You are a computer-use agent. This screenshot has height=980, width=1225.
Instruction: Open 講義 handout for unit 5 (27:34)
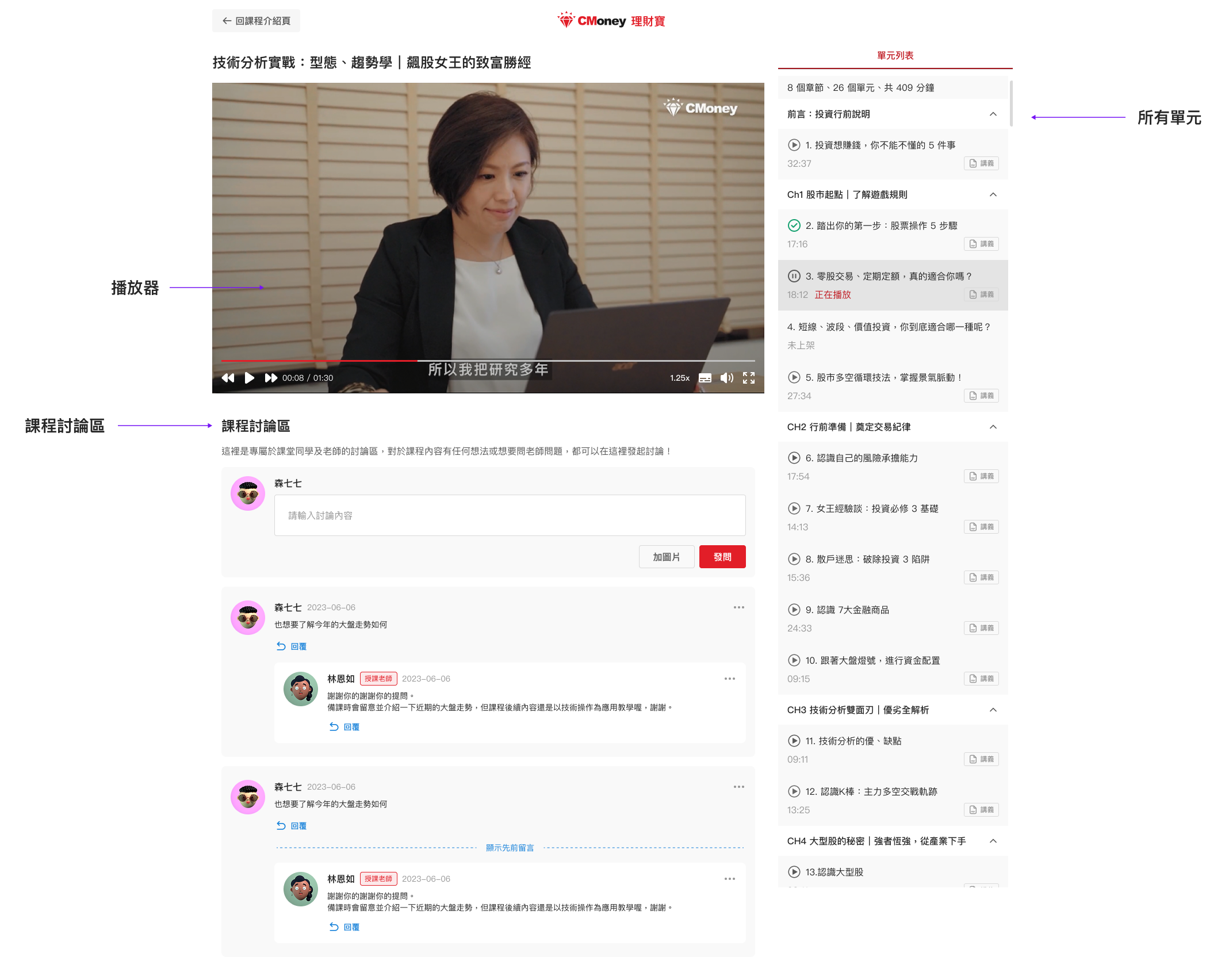(981, 396)
